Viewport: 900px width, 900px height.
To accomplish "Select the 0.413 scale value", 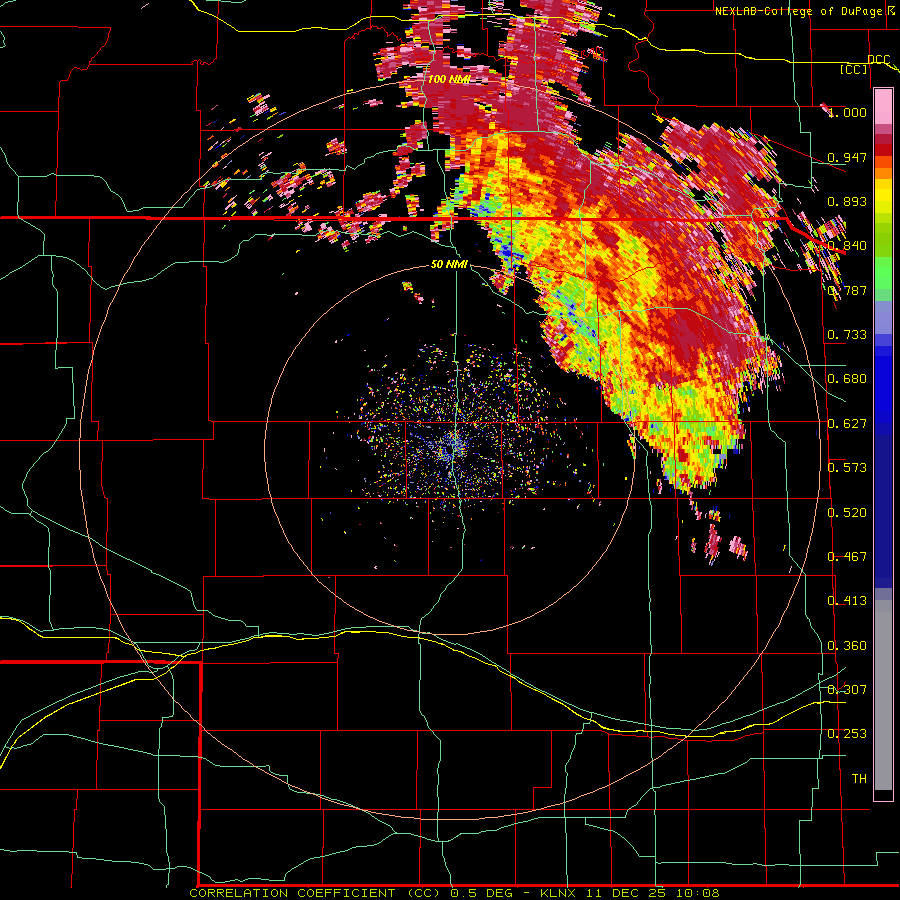I will [847, 600].
